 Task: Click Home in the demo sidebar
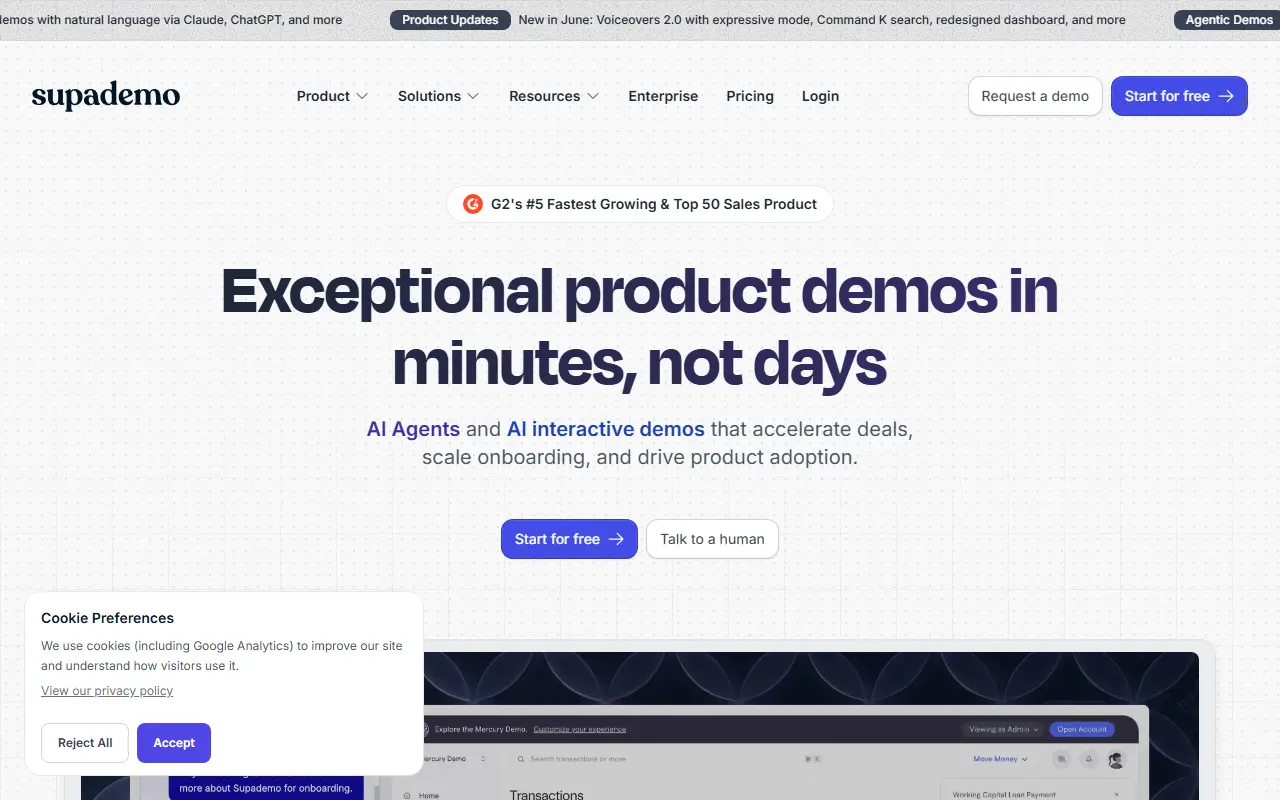(x=428, y=796)
